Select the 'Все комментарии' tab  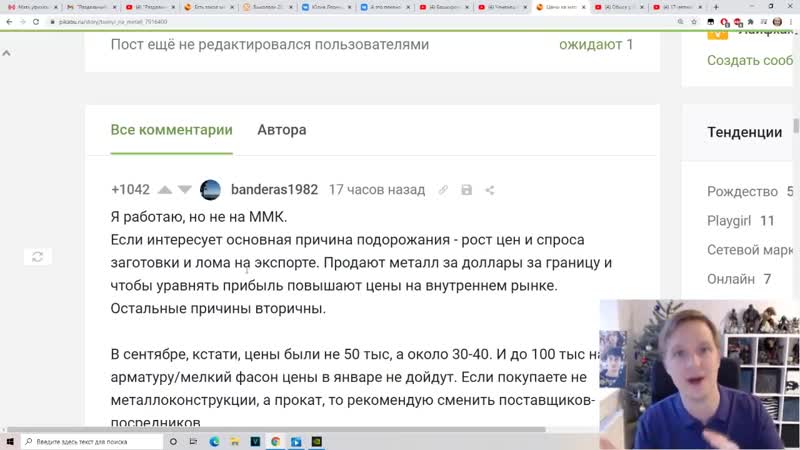[x=171, y=130]
